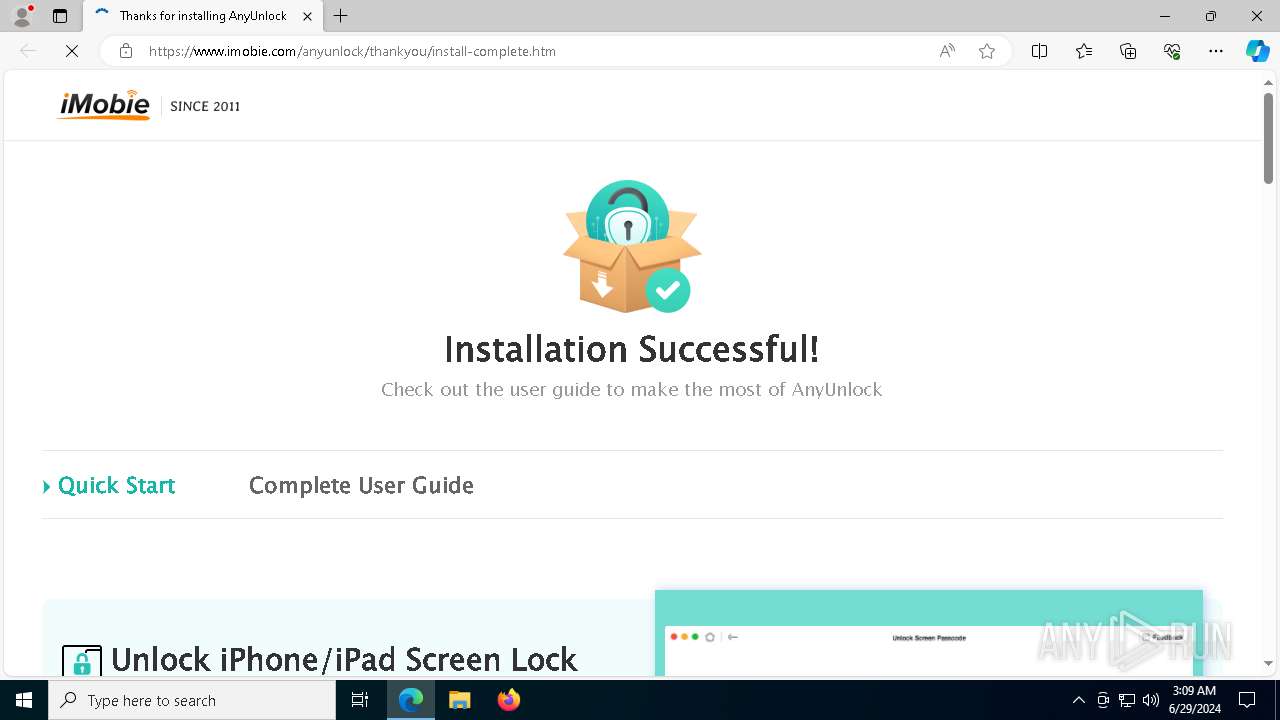Click Unlock iPhone/iPad Screen Lock heading
This screenshot has width=1280, height=720.
[x=344, y=660]
